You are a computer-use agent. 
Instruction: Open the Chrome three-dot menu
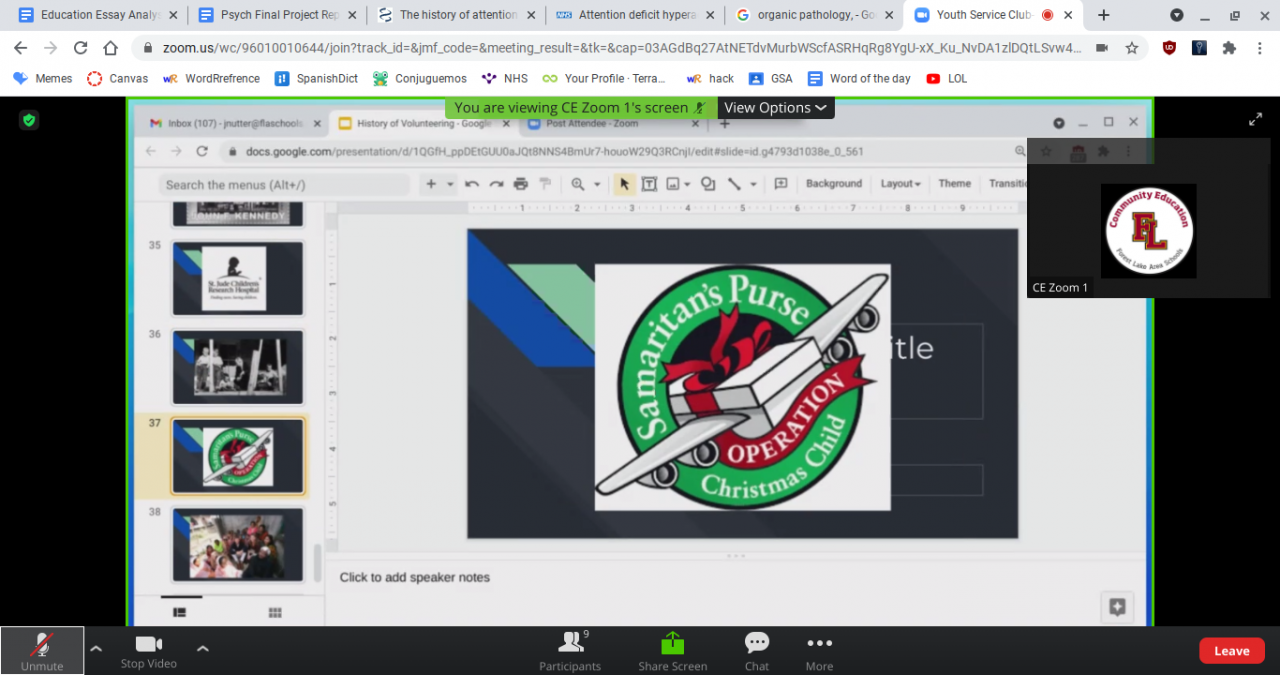pos(1259,48)
